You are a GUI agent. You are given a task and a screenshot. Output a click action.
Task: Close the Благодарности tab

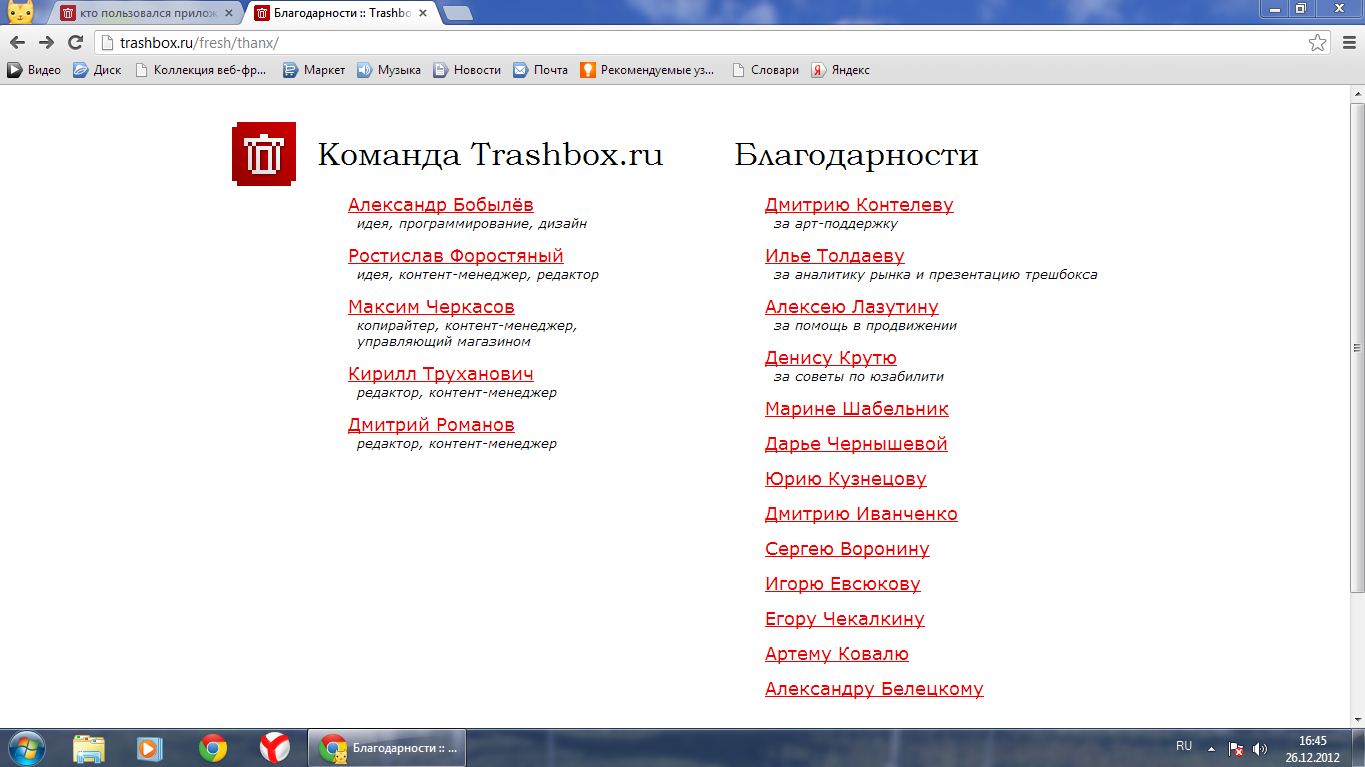point(424,14)
